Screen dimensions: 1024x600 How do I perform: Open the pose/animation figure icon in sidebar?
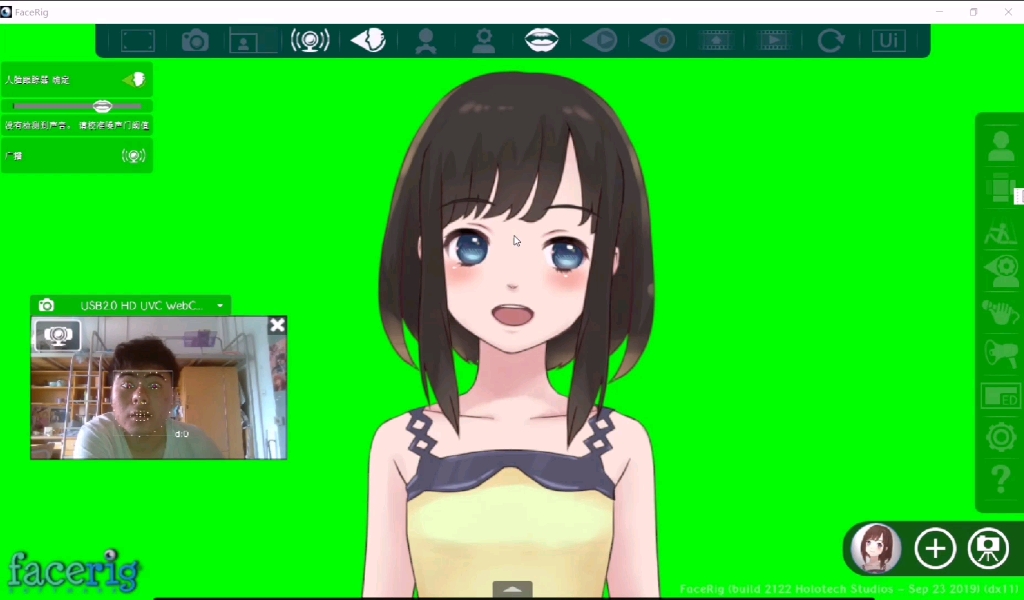1000,232
